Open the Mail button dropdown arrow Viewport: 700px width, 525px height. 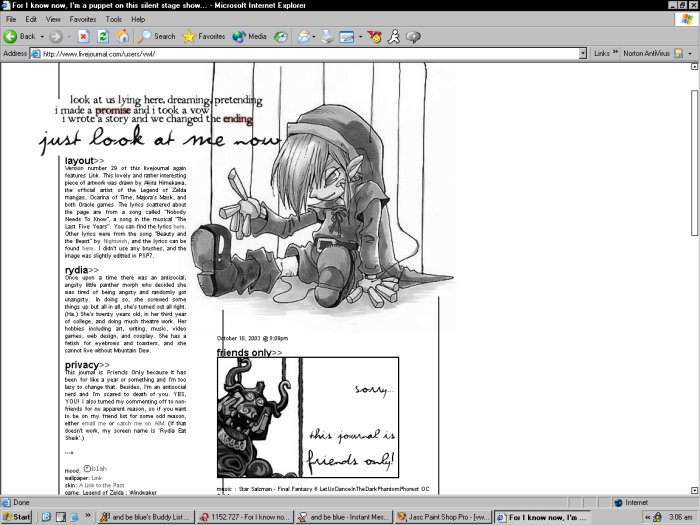[x=314, y=37]
